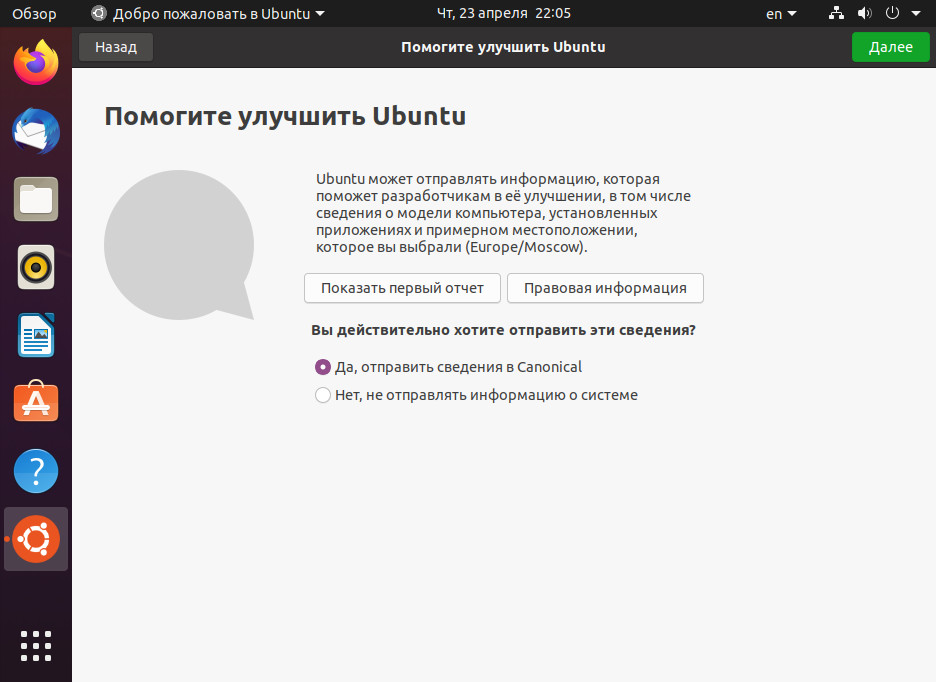Screen dimensions: 936x682
Task: Continue with the Далее button
Action: pos(890,47)
